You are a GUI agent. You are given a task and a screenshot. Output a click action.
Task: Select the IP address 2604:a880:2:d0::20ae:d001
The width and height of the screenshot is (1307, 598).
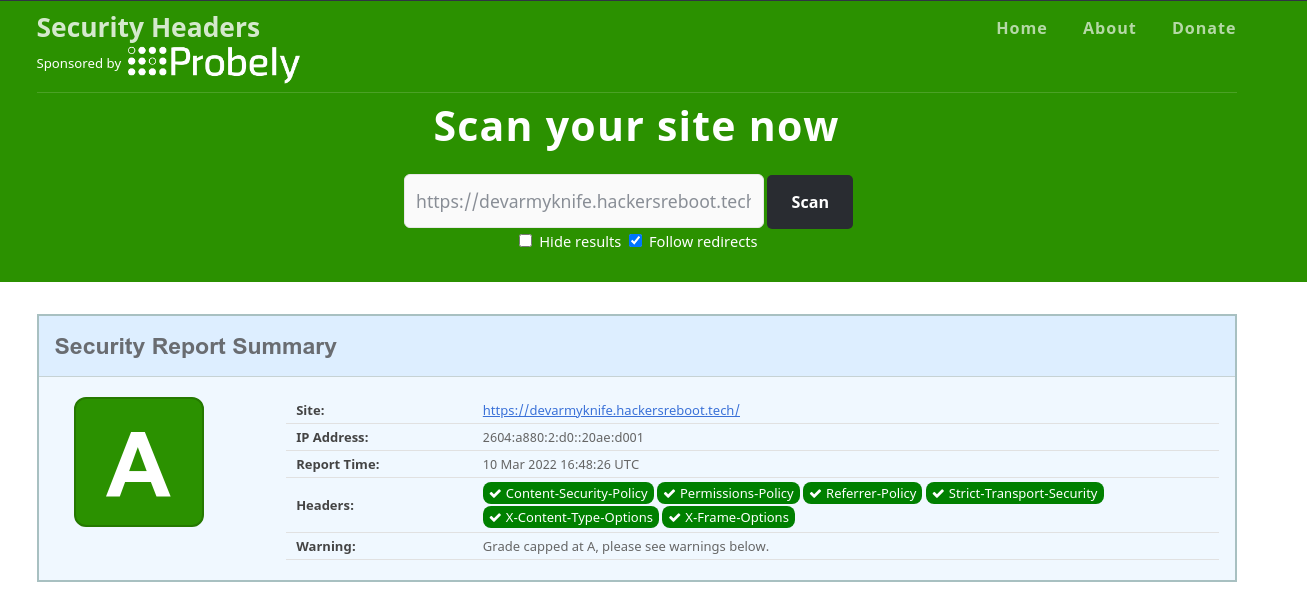tap(563, 437)
